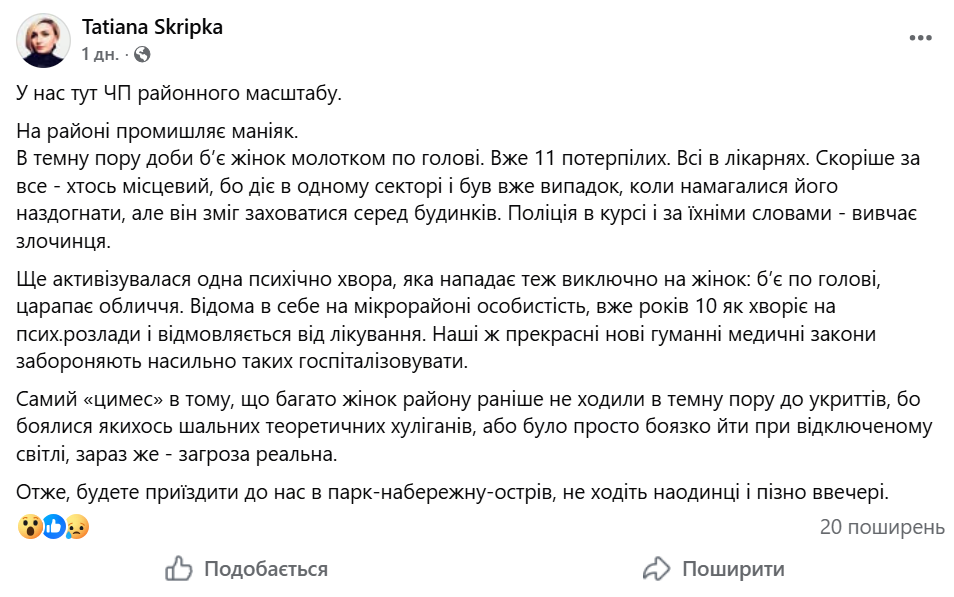Image resolution: width=954 pixels, height=597 pixels.
Task: View the "20 поширень" shares list
Action: tap(882, 526)
